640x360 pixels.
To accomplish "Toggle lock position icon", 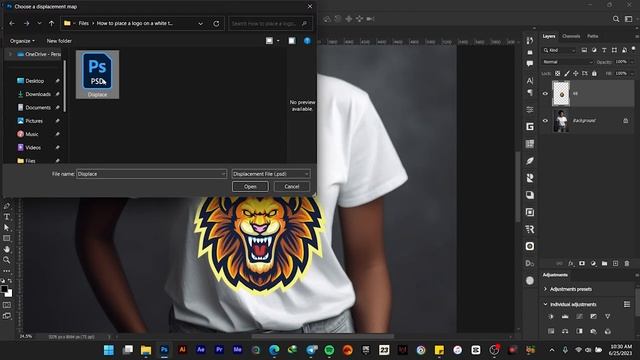I will (576, 73).
